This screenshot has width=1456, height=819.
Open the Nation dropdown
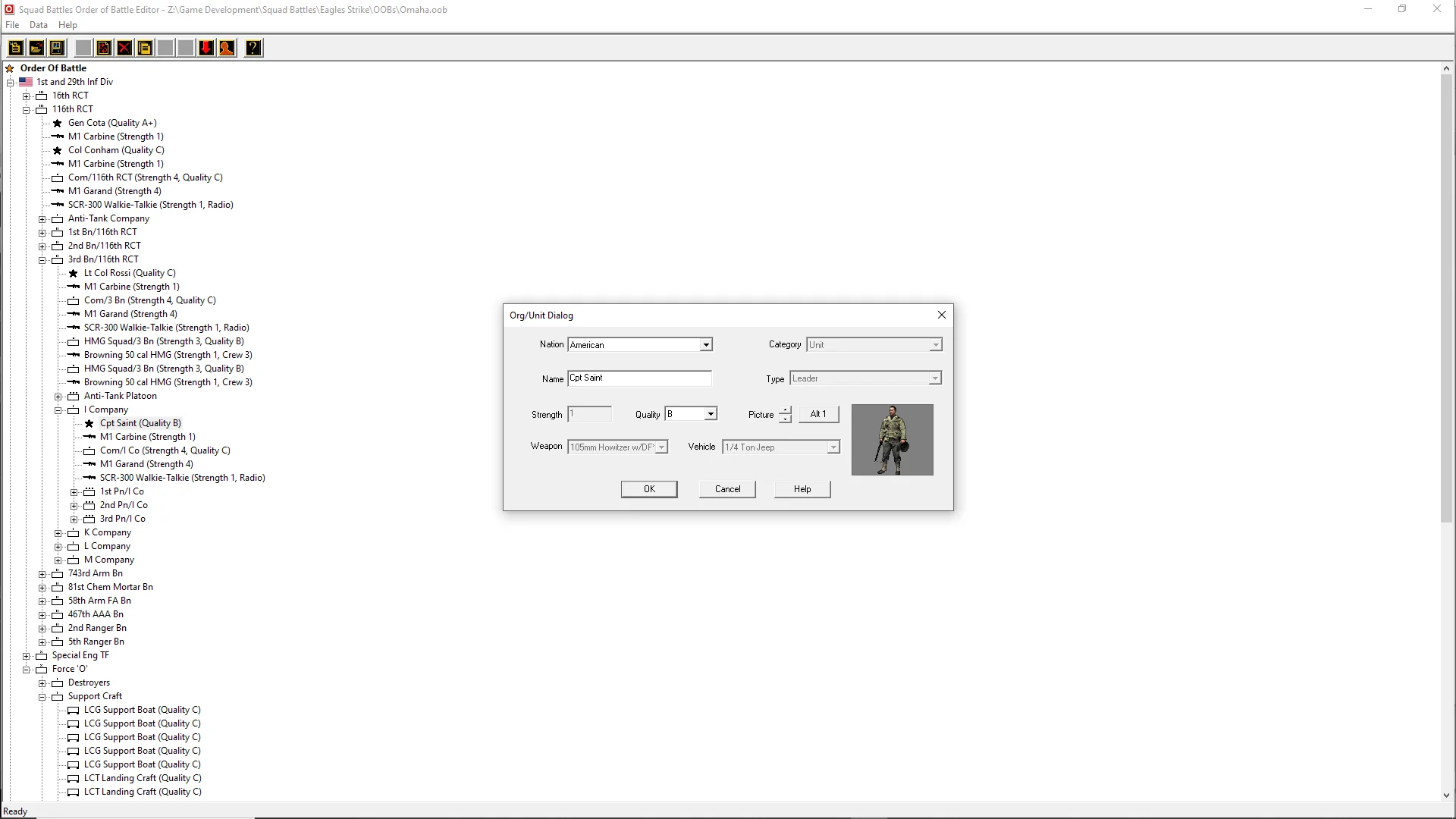tap(705, 345)
